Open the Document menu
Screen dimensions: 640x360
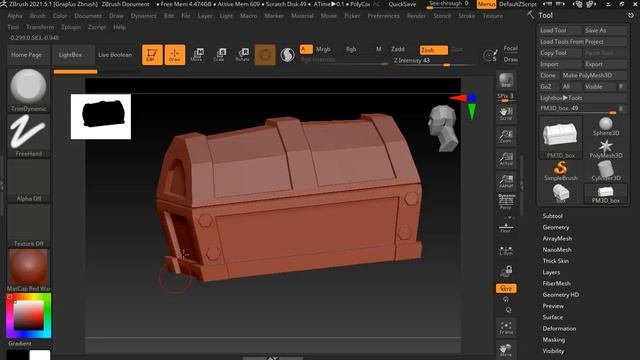(x=88, y=16)
